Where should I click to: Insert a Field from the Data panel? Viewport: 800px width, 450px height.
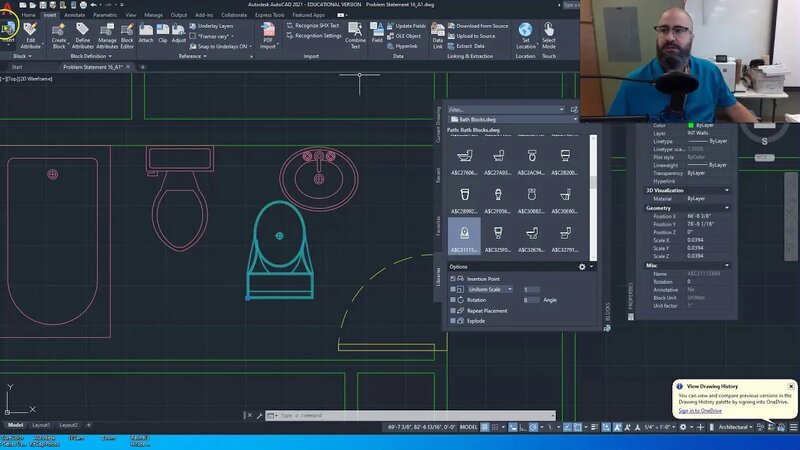[377, 33]
